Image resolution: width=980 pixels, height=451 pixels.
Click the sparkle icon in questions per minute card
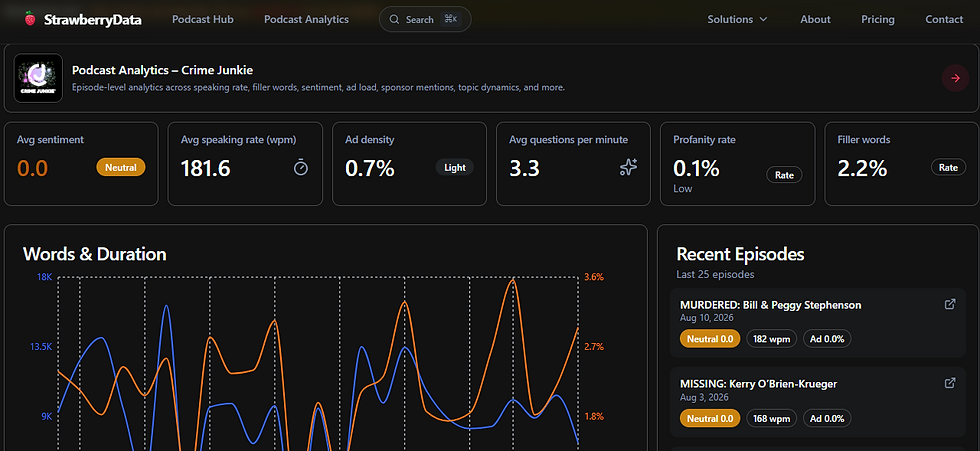(628, 167)
